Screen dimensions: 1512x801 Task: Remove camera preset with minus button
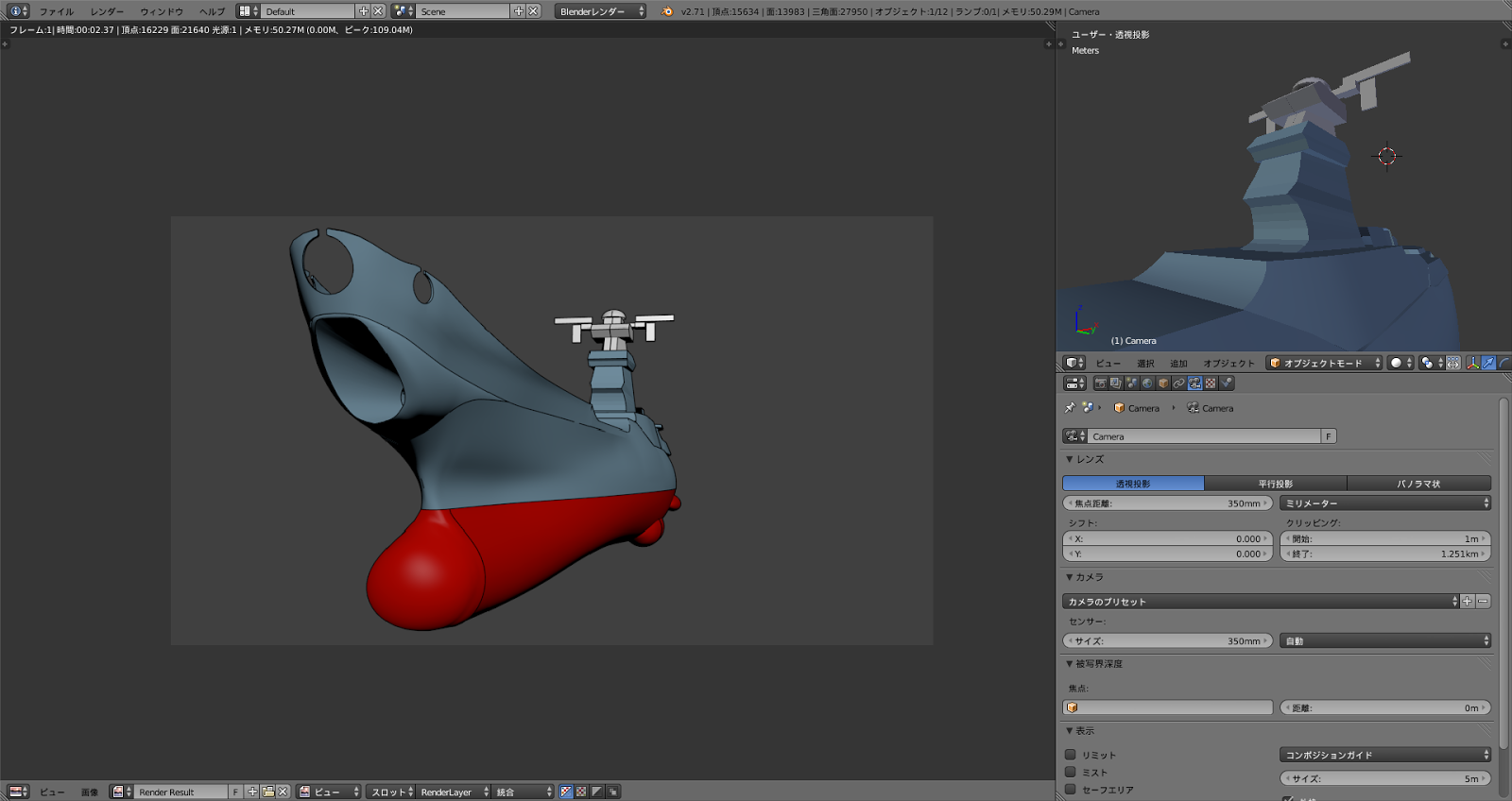point(1484,602)
